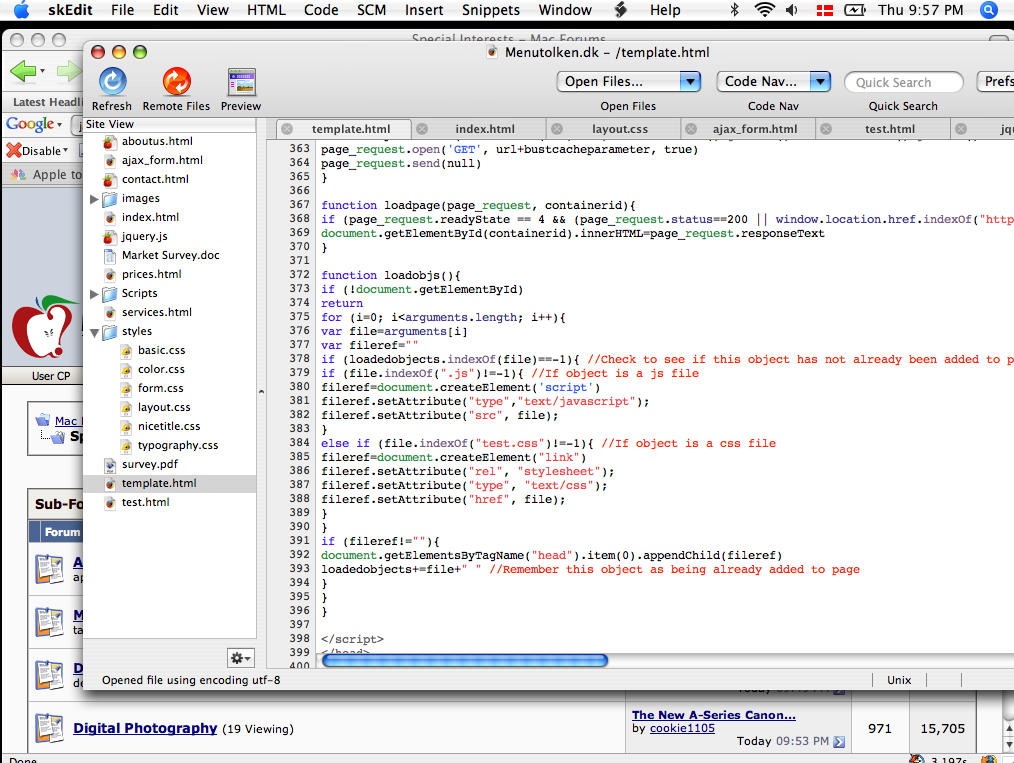Click the Refresh toolbar icon

112,82
